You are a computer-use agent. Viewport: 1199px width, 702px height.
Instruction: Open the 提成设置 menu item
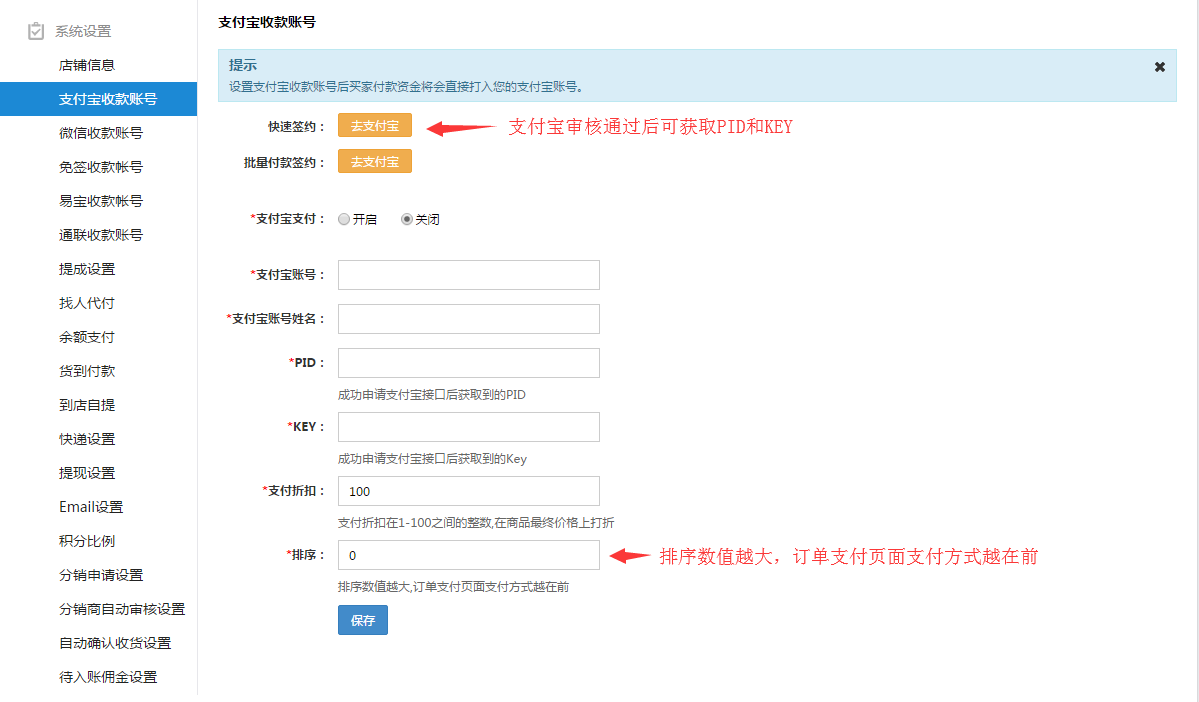pos(87,269)
